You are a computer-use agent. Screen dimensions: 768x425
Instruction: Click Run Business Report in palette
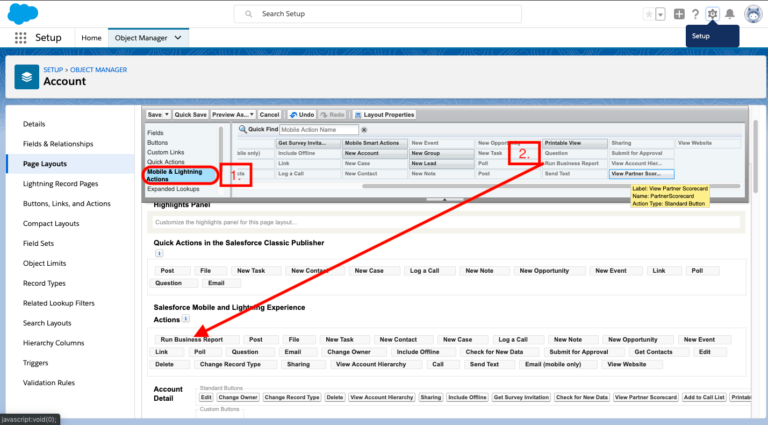pos(574,164)
